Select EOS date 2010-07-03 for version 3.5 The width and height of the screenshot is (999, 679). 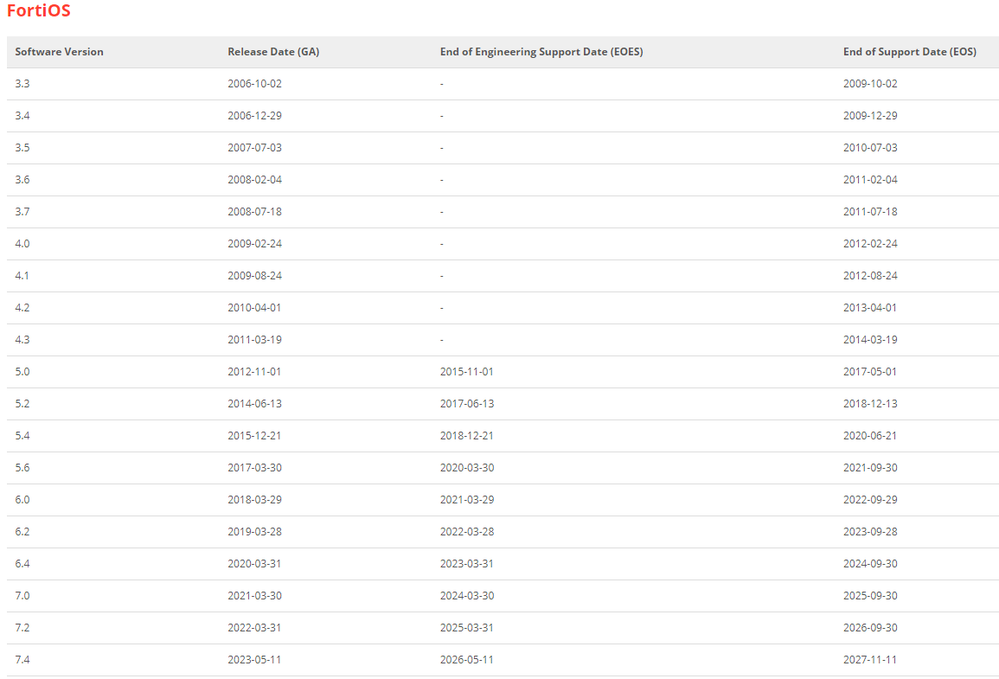(870, 148)
